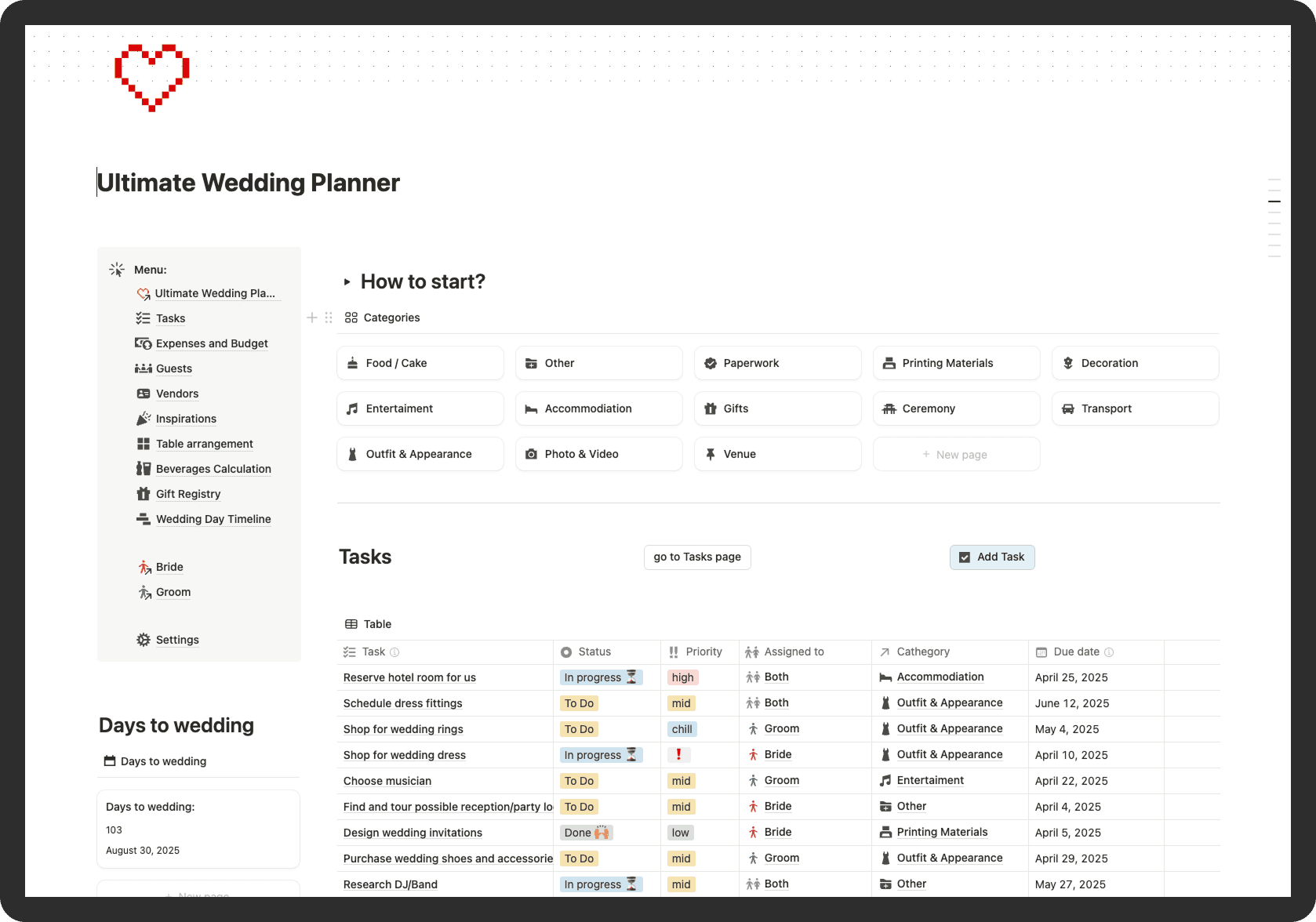Toggle the checkbox icon on Add Task button
1316x922 pixels.
click(964, 557)
